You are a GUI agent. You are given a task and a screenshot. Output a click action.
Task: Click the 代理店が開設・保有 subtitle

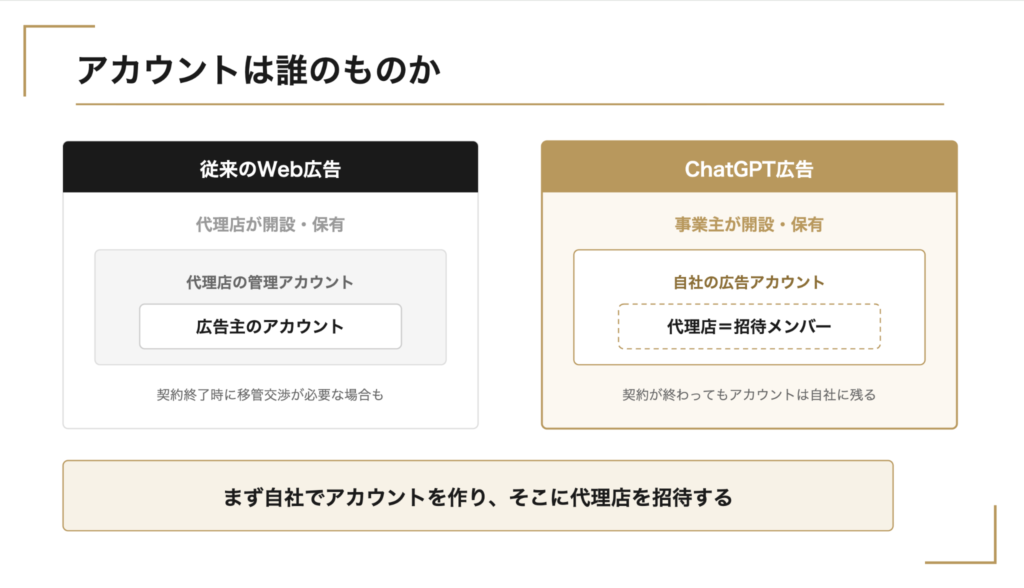[x=270, y=225]
